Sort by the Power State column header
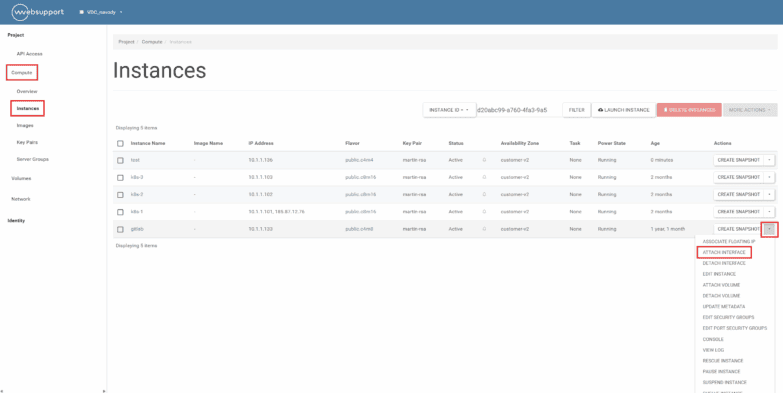 coord(611,143)
